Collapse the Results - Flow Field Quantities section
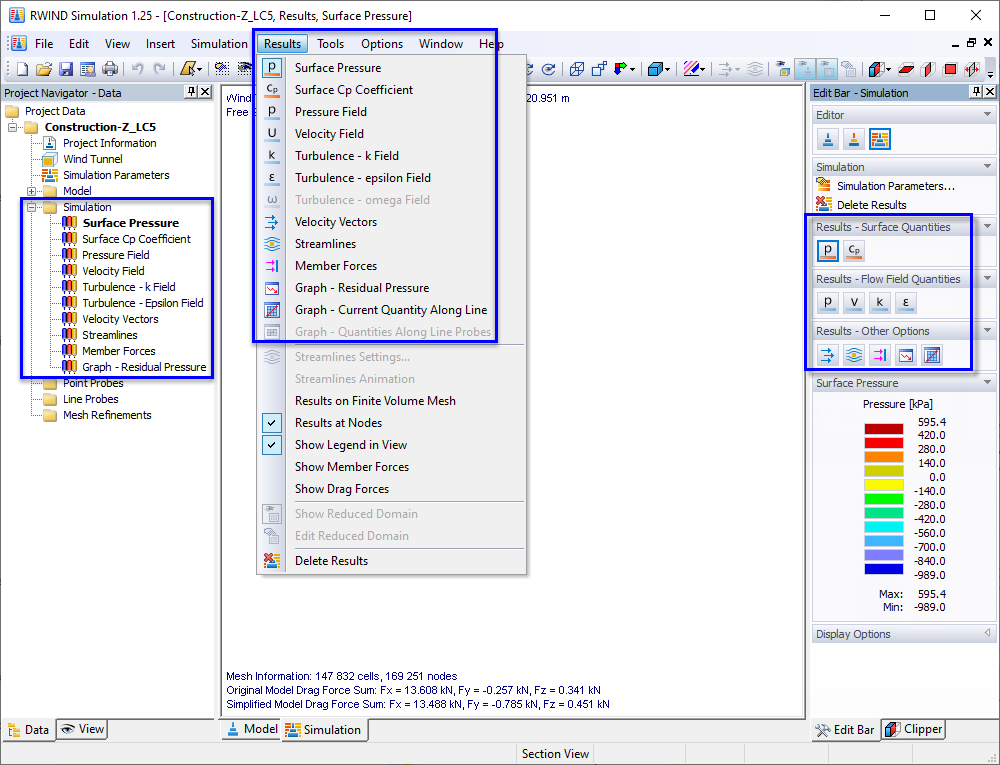Image resolution: width=1000 pixels, height=765 pixels. [x=987, y=279]
